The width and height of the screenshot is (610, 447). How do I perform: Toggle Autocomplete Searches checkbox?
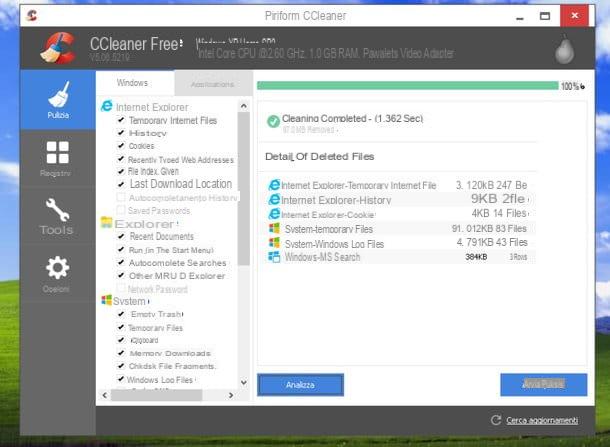pos(121,263)
